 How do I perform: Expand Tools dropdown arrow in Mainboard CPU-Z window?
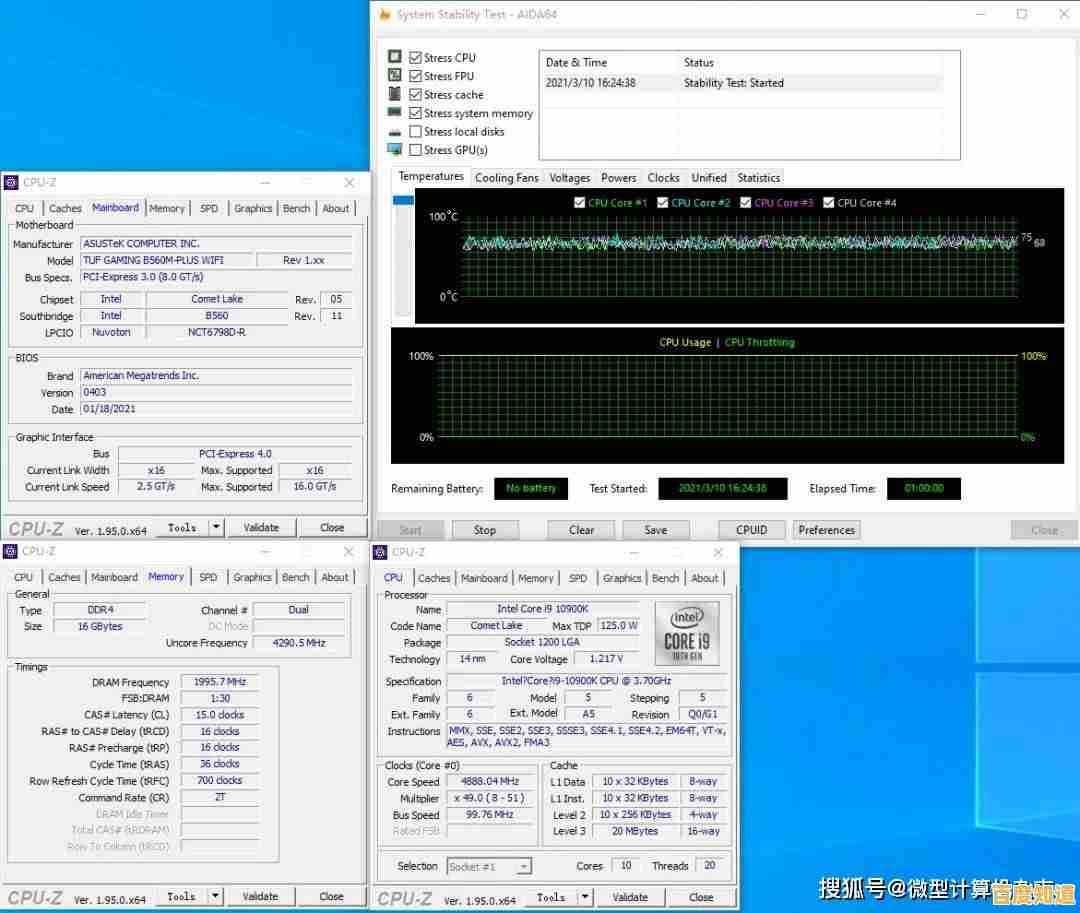coord(216,528)
